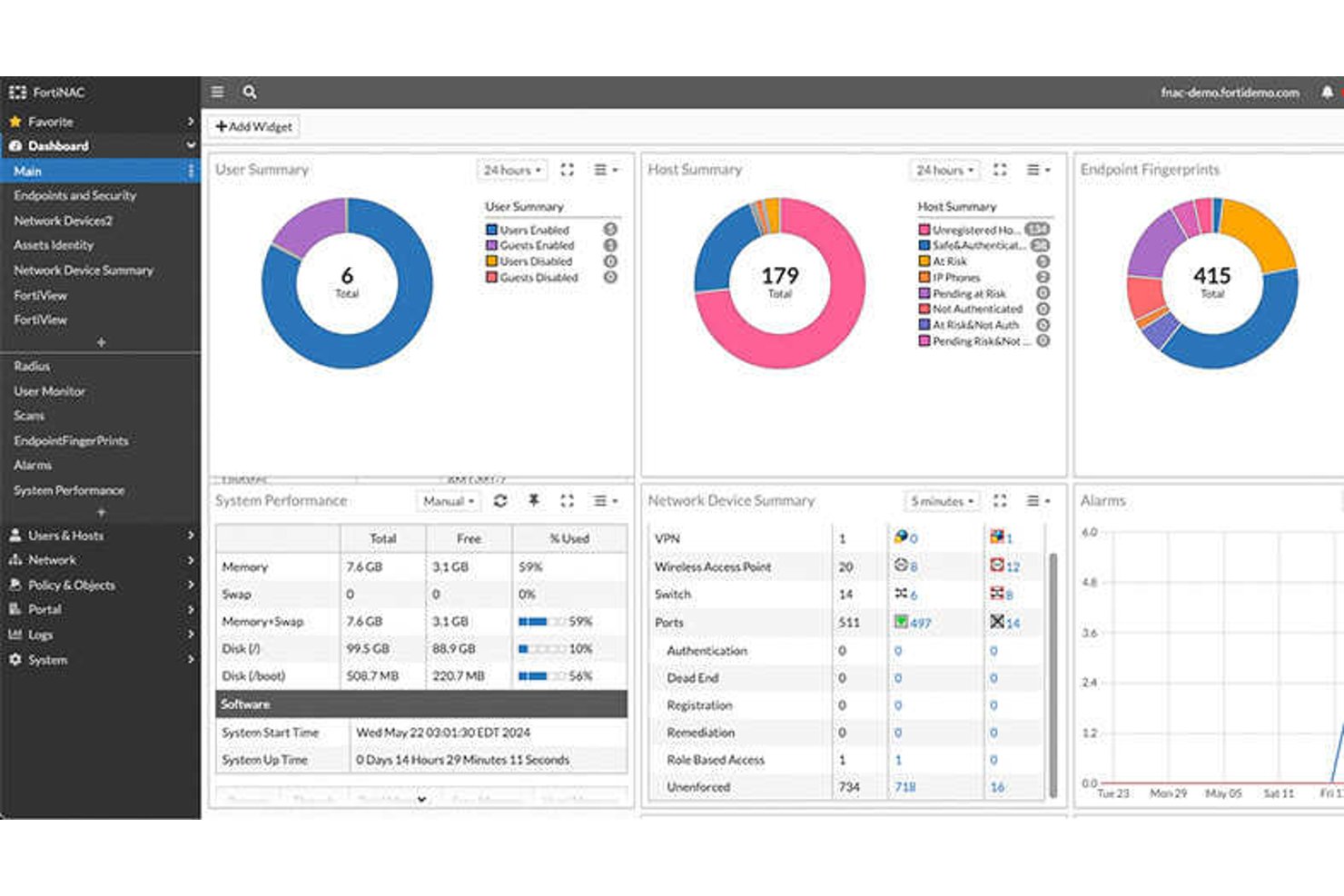Expand the Favorite section arrow
Viewport: 1344px width, 896px height.
coord(191,122)
